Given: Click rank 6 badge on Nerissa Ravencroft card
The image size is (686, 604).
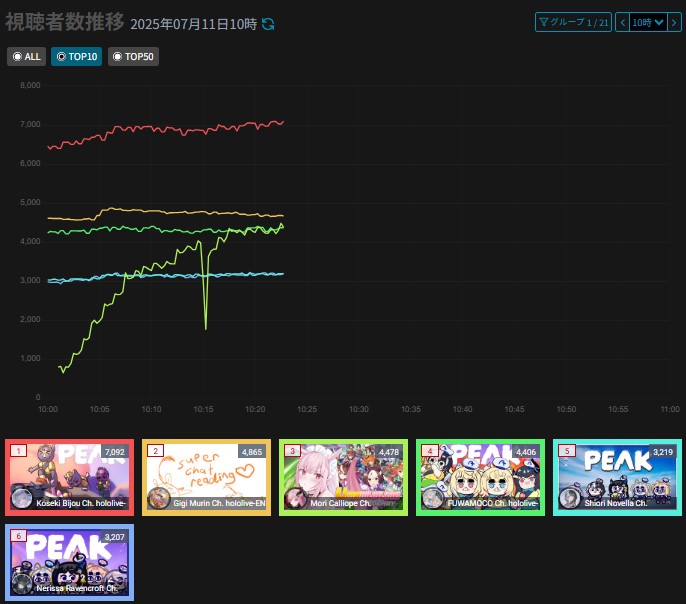Looking at the screenshot, I should point(18,536).
